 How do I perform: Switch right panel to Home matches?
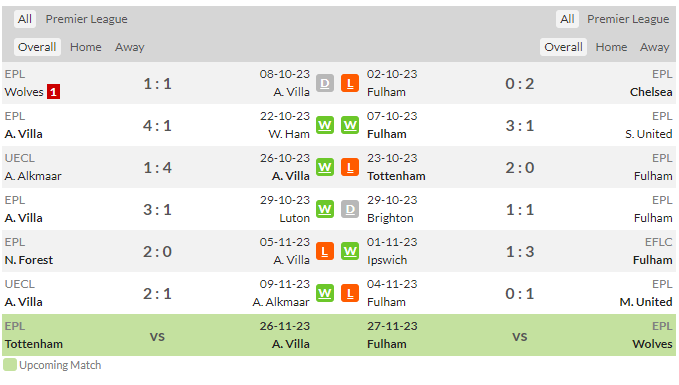(611, 47)
